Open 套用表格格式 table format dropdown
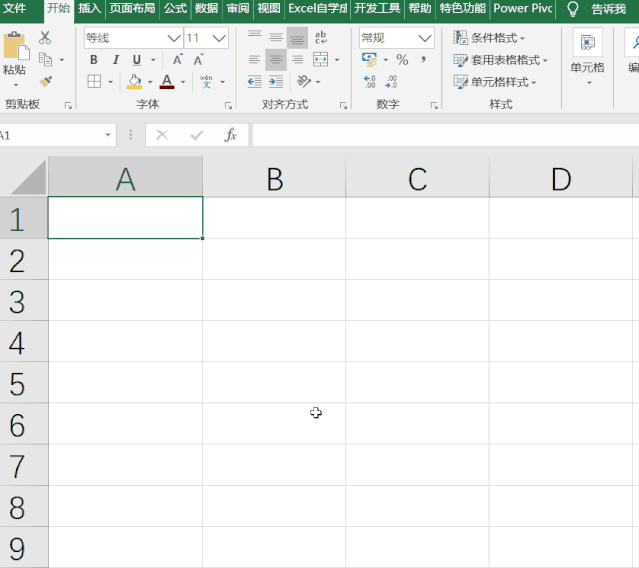The width and height of the screenshot is (639, 568). tap(500, 60)
